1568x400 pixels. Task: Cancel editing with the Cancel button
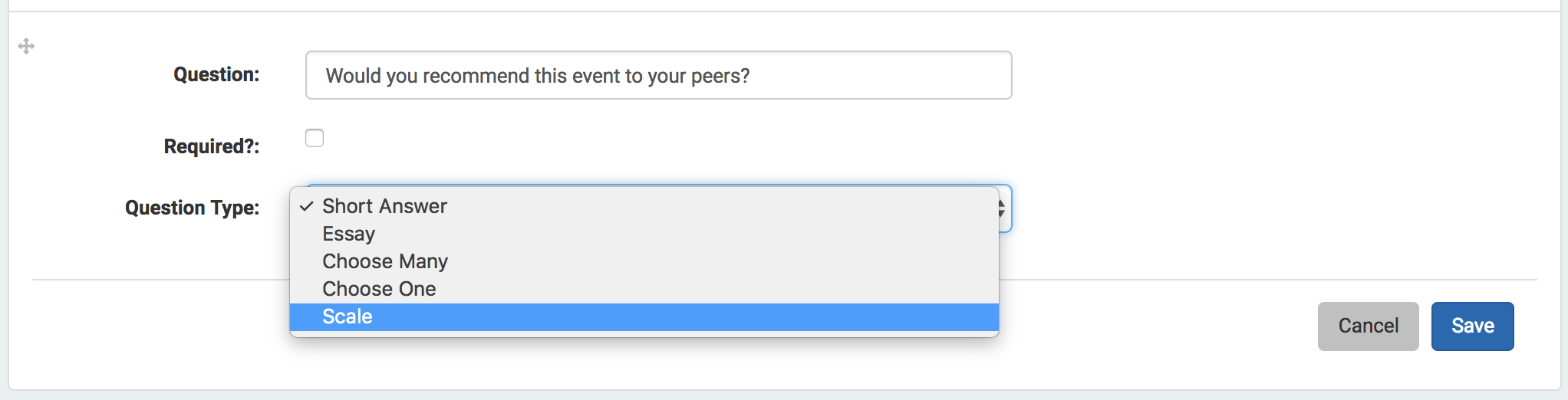(x=1368, y=326)
